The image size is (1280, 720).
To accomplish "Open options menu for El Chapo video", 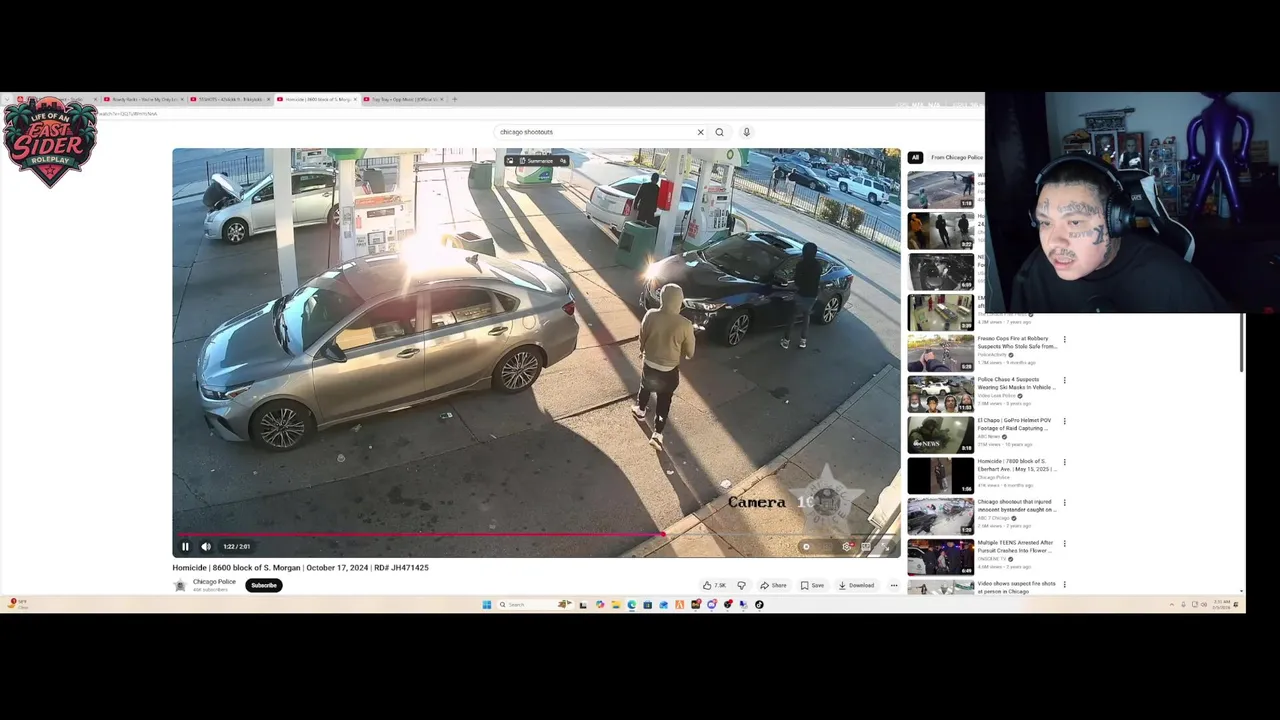I will [x=1064, y=421].
